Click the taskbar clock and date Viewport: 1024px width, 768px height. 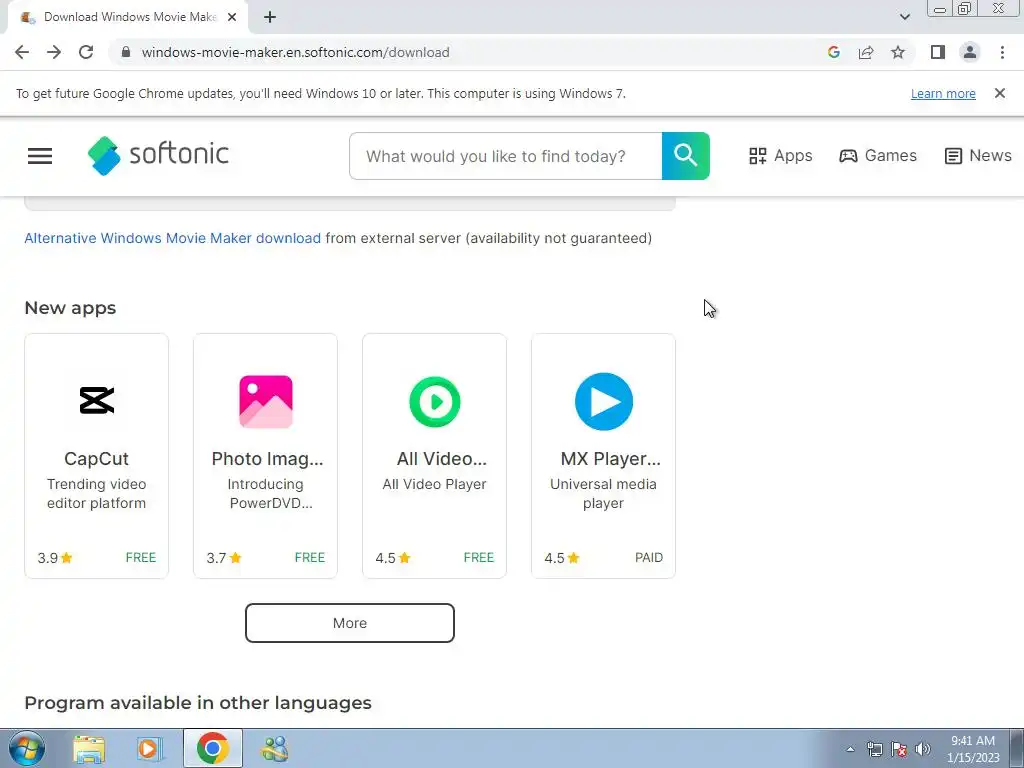tap(973, 749)
